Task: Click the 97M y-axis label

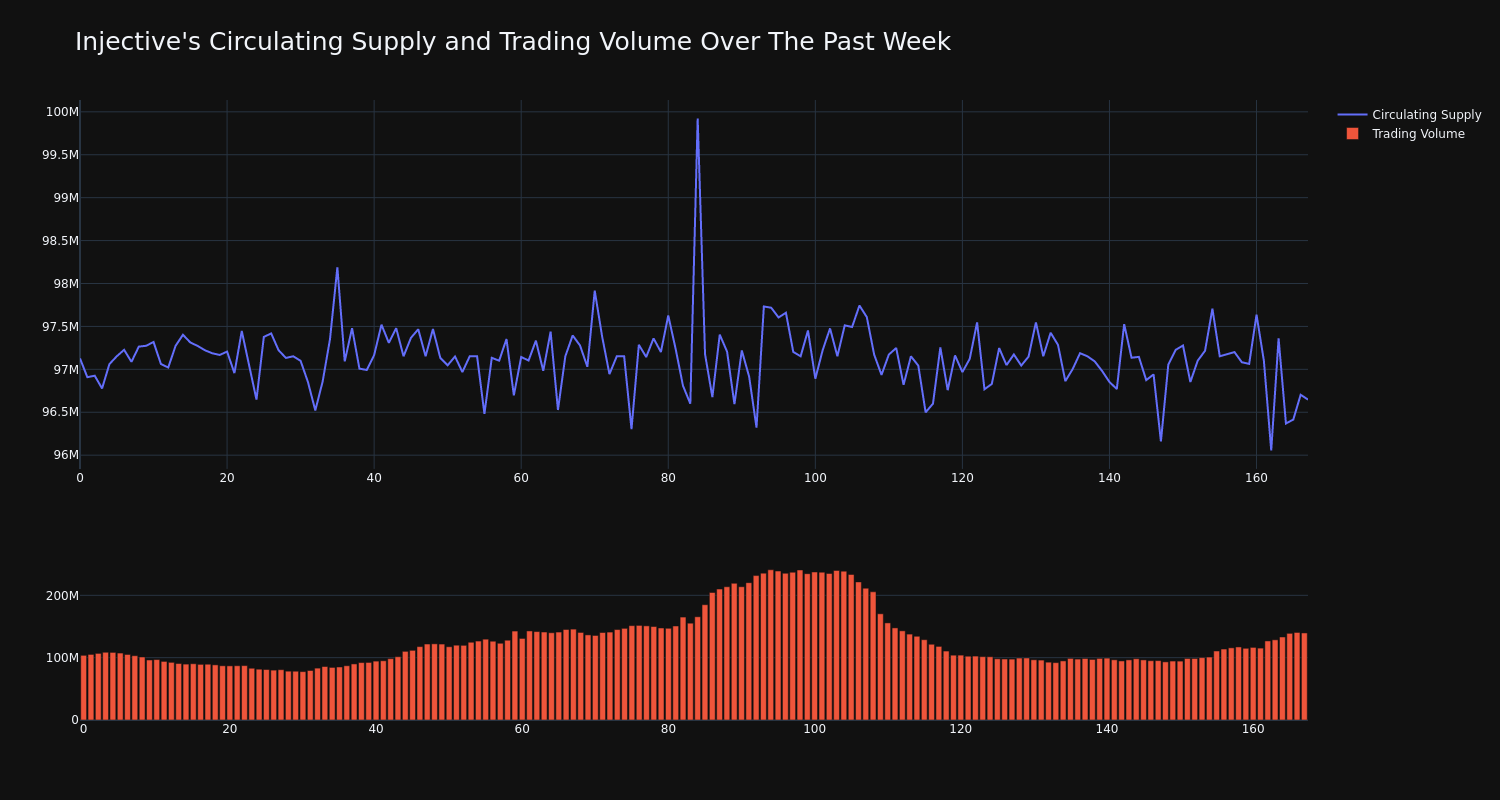Action: point(66,370)
